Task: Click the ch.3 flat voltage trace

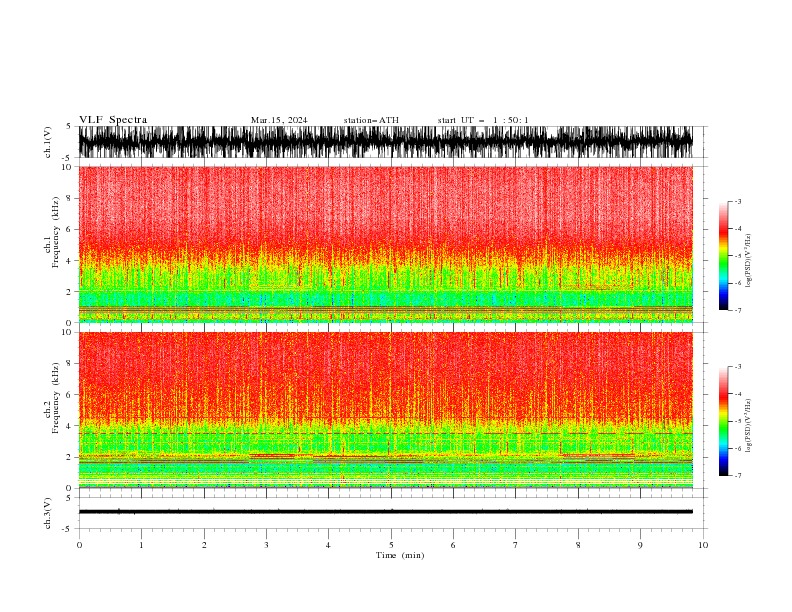Action: pos(385,512)
